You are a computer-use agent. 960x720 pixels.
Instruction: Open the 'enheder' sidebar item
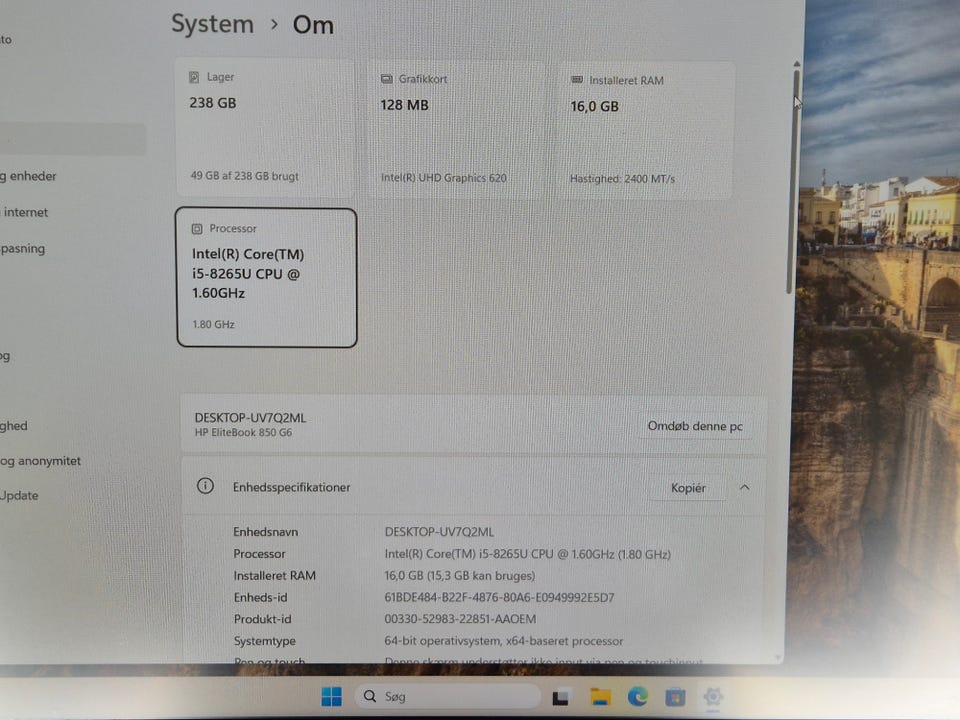point(28,176)
